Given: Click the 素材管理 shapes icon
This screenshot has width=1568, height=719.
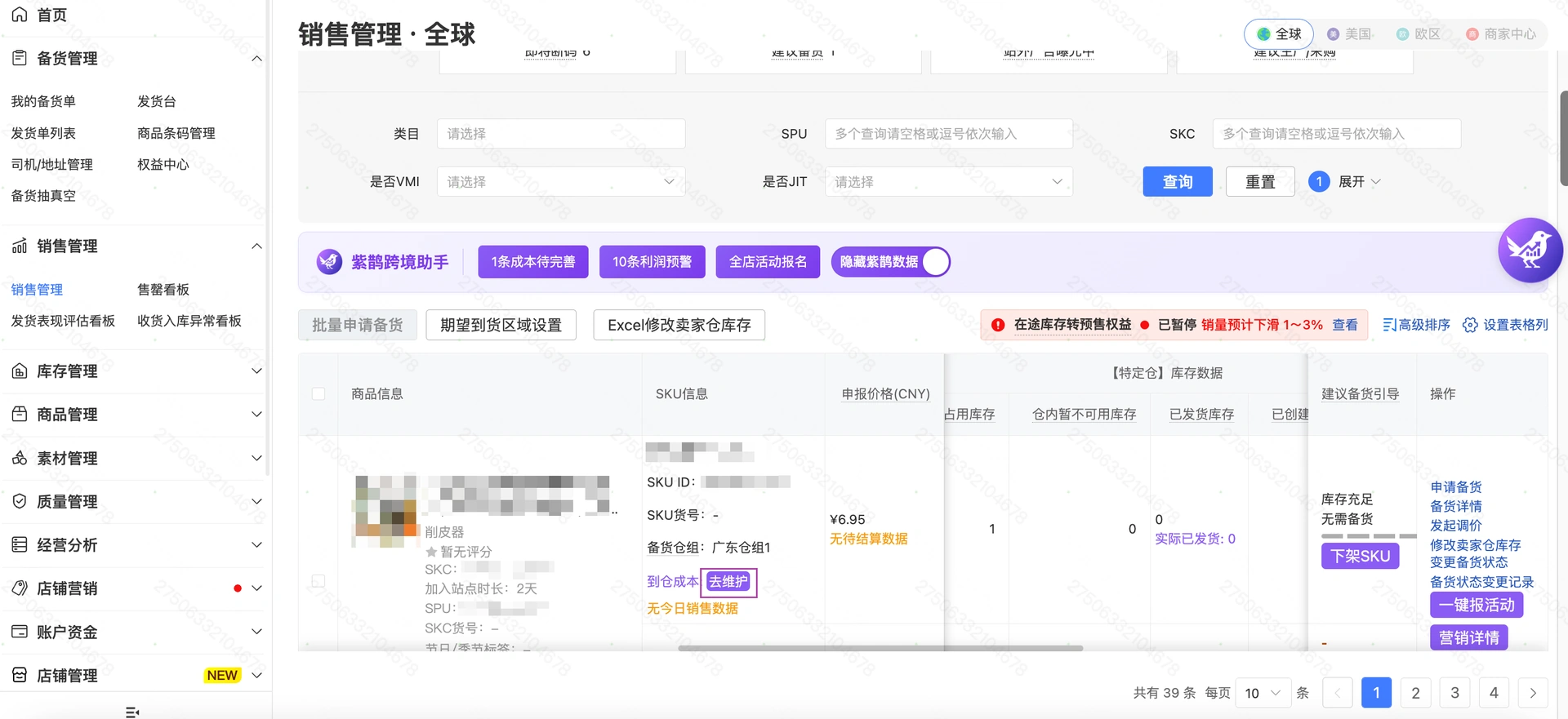Looking at the screenshot, I should click(20, 458).
